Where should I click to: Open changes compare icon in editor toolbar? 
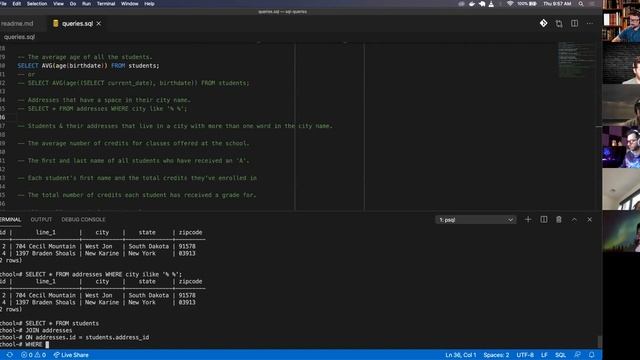point(559,24)
